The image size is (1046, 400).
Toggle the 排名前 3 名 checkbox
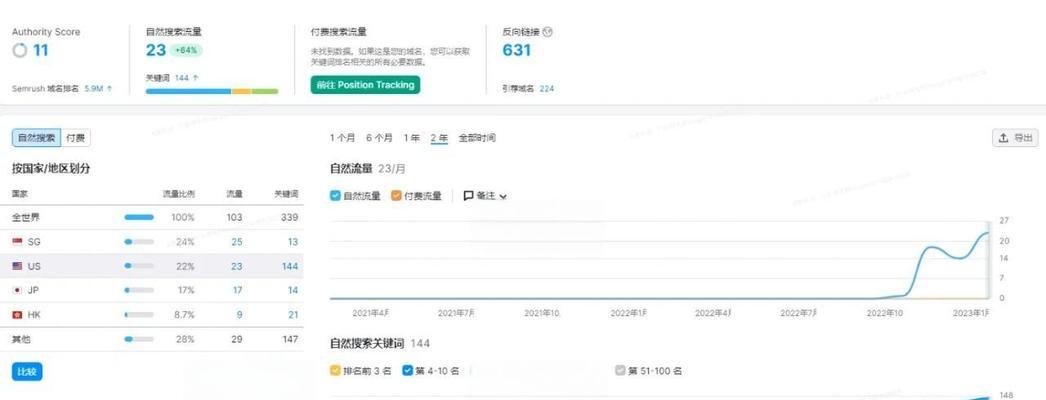[335, 371]
